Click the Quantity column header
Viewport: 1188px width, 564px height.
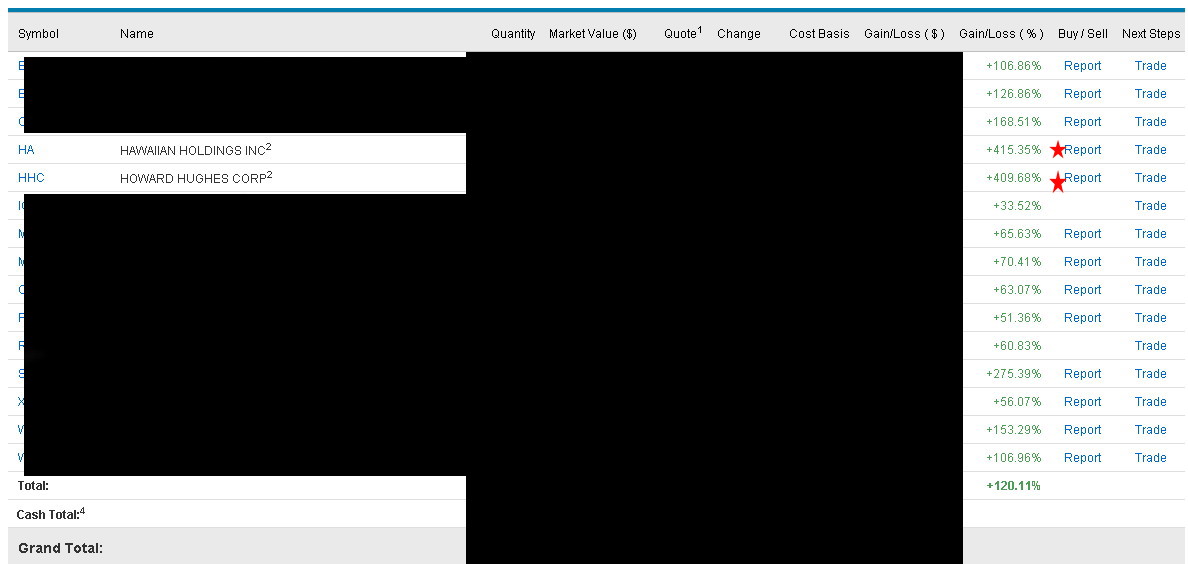click(x=513, y=34)
